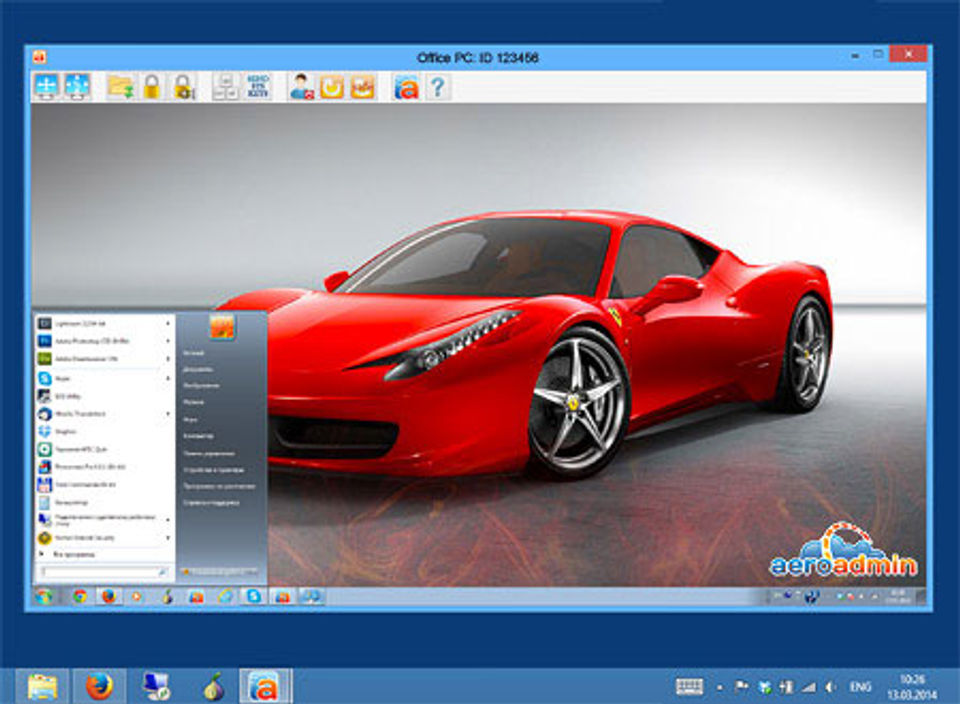Image resolution: width=960 pixels, height=704 pixels.
Task: Click the screen scaling monitor icon
Action: tap(78, 86)
